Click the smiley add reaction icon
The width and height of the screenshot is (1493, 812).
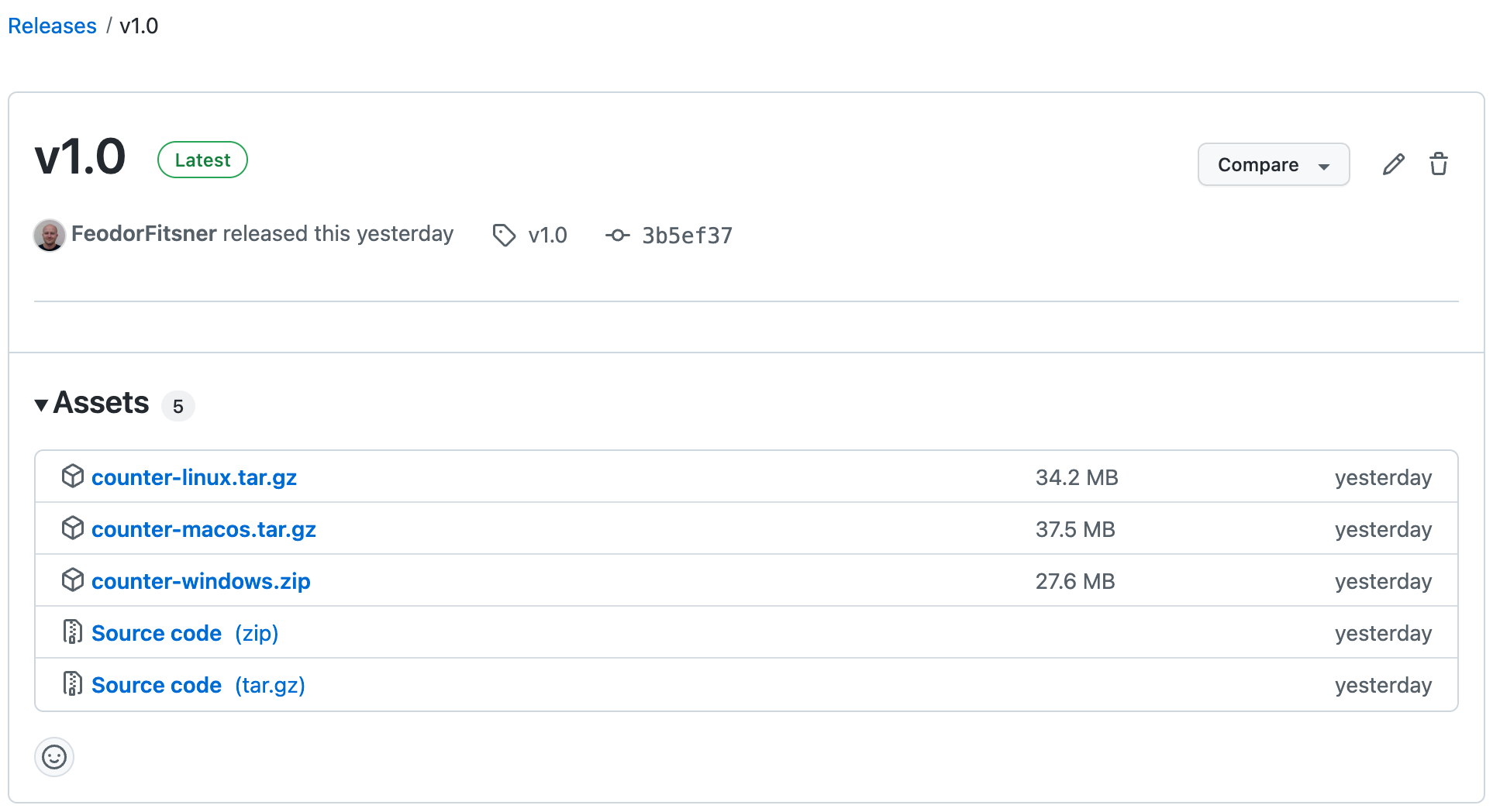(54, 757)
